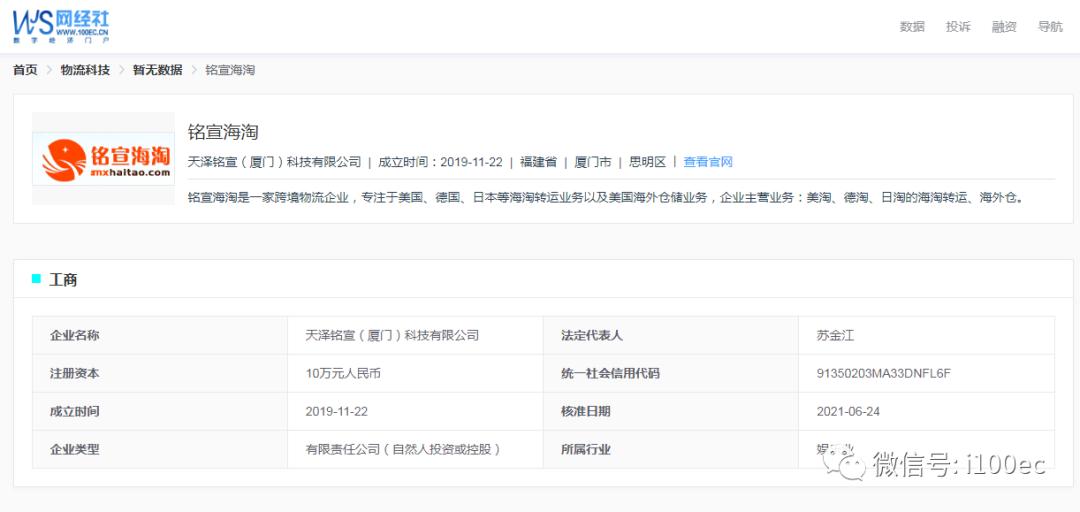
Task: Click the credit code 91350203MA33DNFL6F
Action: [884, 373]
